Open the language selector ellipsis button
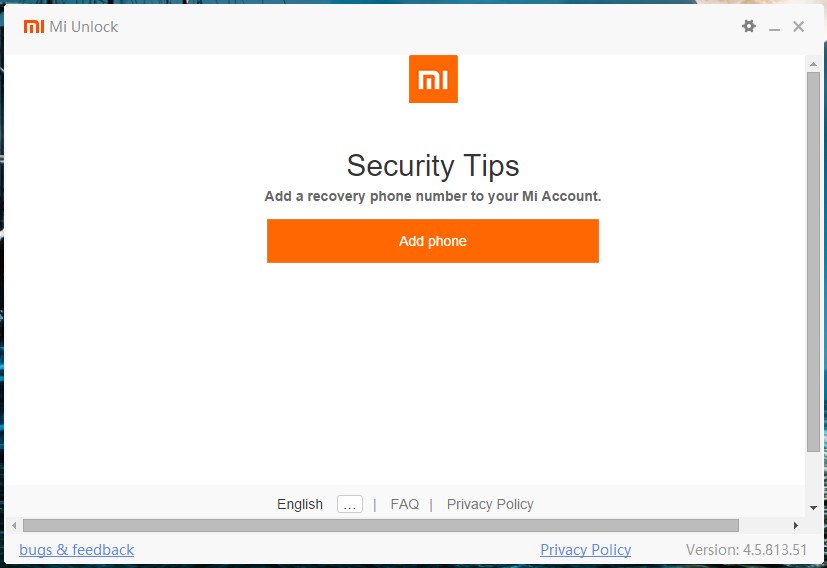827x568 pixels. click(349, 504)
